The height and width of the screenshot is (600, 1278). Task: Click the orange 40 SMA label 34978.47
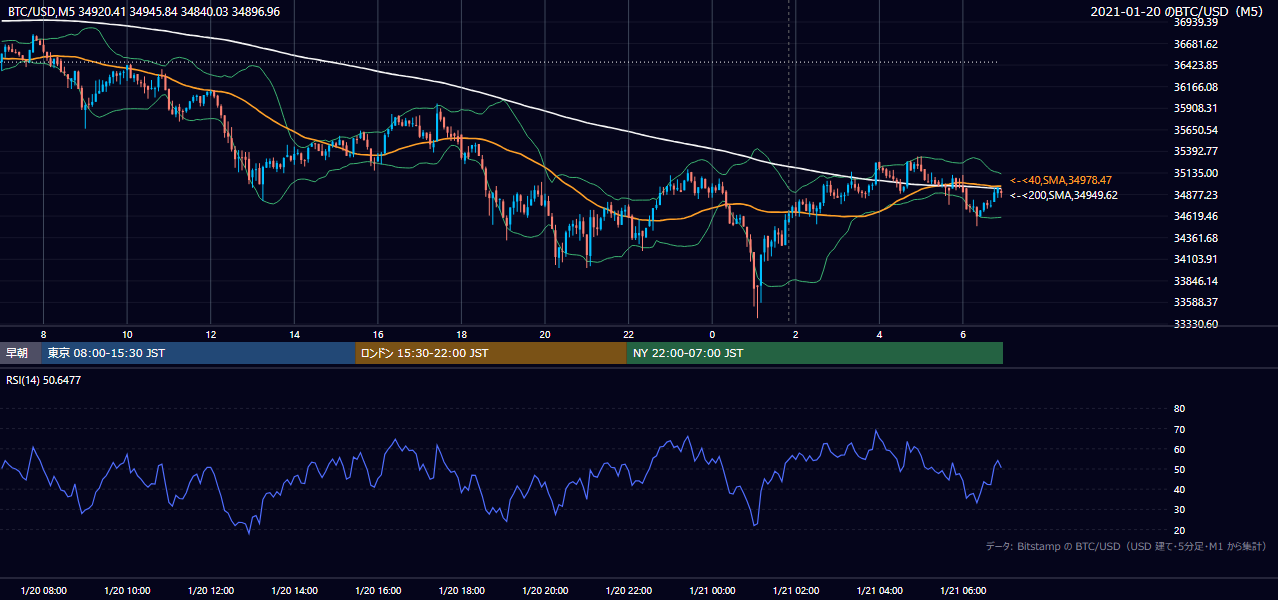[x=1061, y=180]
